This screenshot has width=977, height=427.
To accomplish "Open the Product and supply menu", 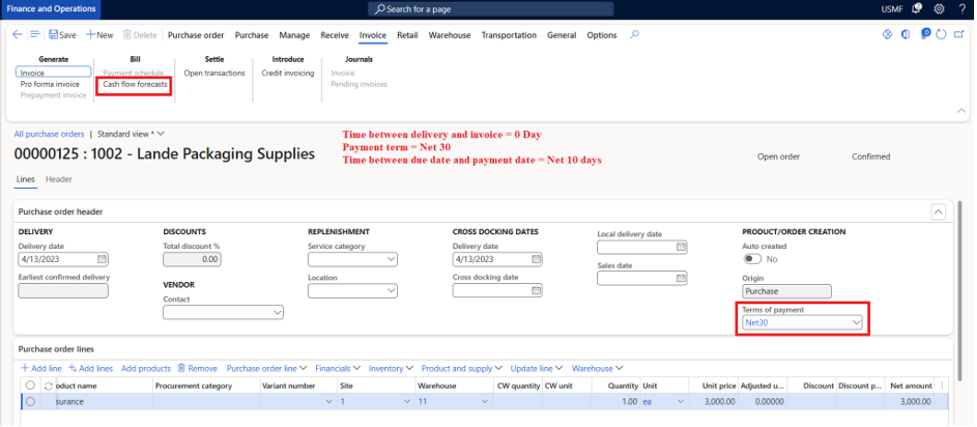I will 462,368.
